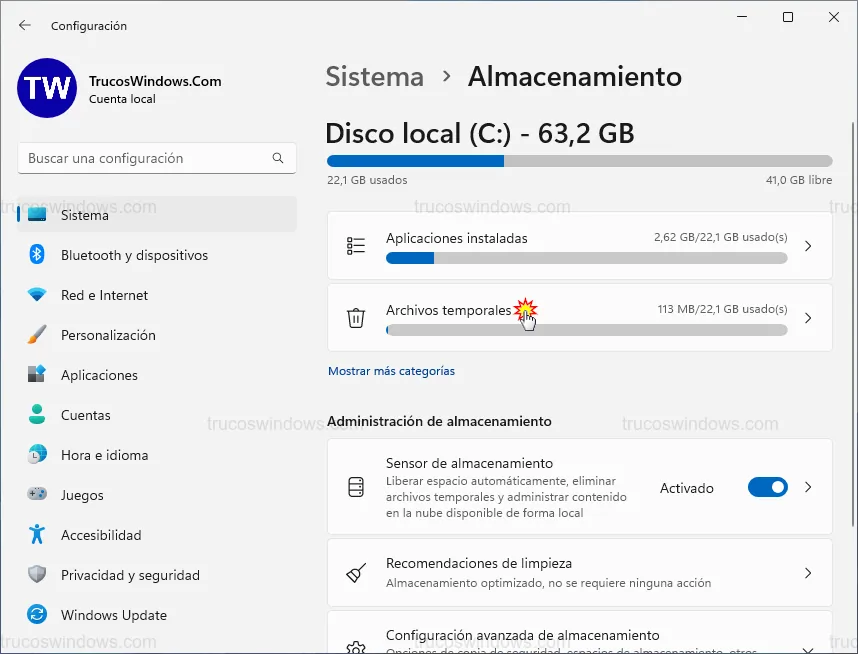Disable the Sensor de almacenamiento toggle
The width and height of the screenshot is (858, 654).
(x=767, y=488)
